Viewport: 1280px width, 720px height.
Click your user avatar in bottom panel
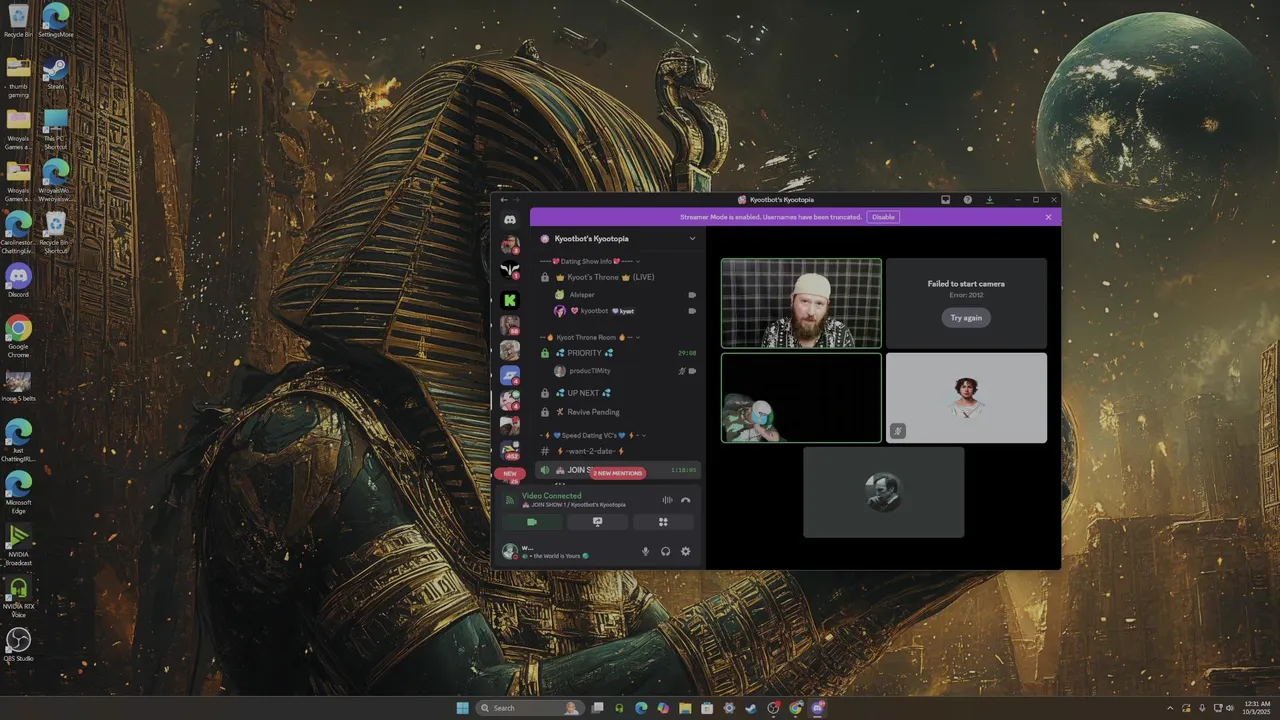click(509, 551)
